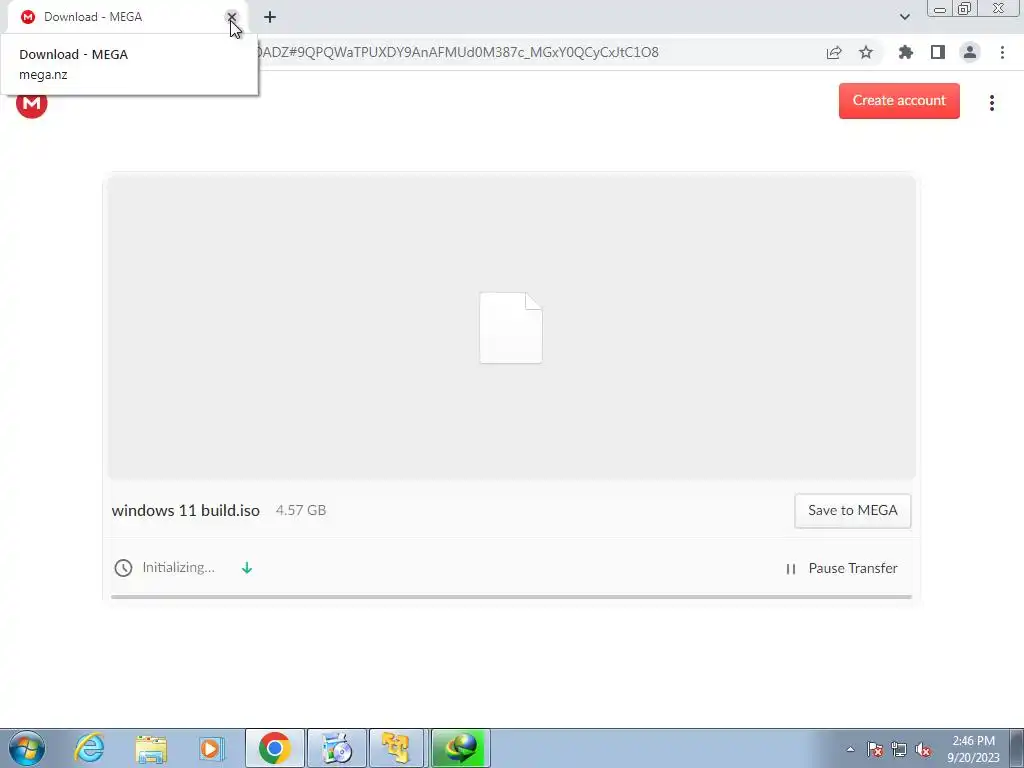The height and width of the screenshot is (768, 1024).
Task: Click the share page icon
Action: [x=834, y=53]
